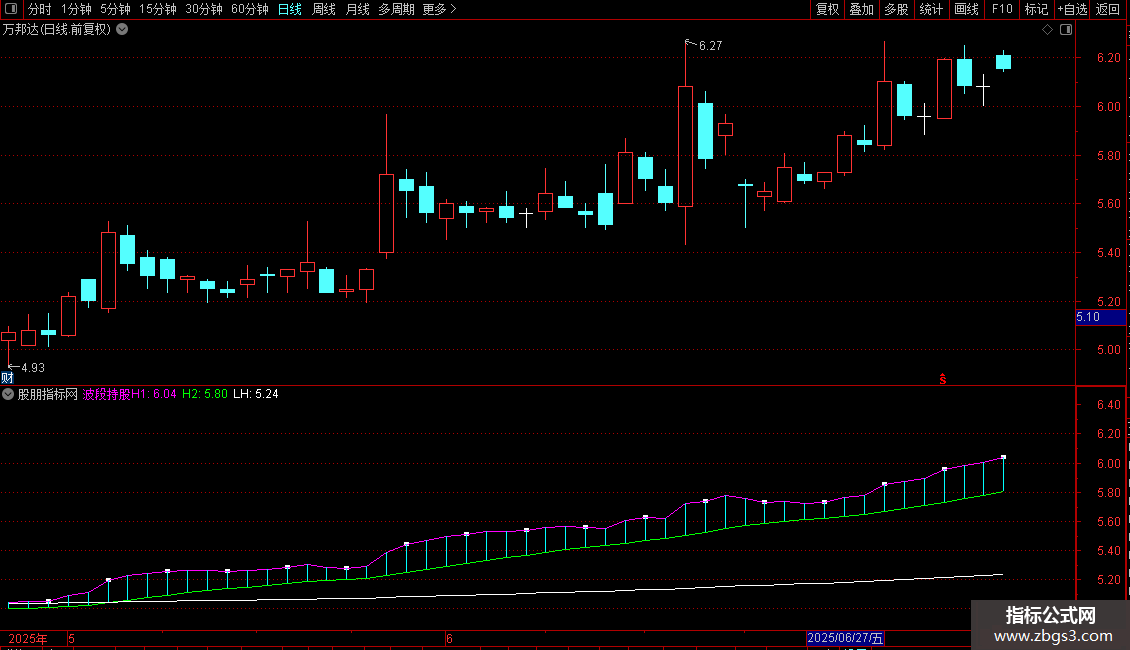Click the 万邦达(日线.前复权) chart title

pyautogui.click(x=56, y=30)
